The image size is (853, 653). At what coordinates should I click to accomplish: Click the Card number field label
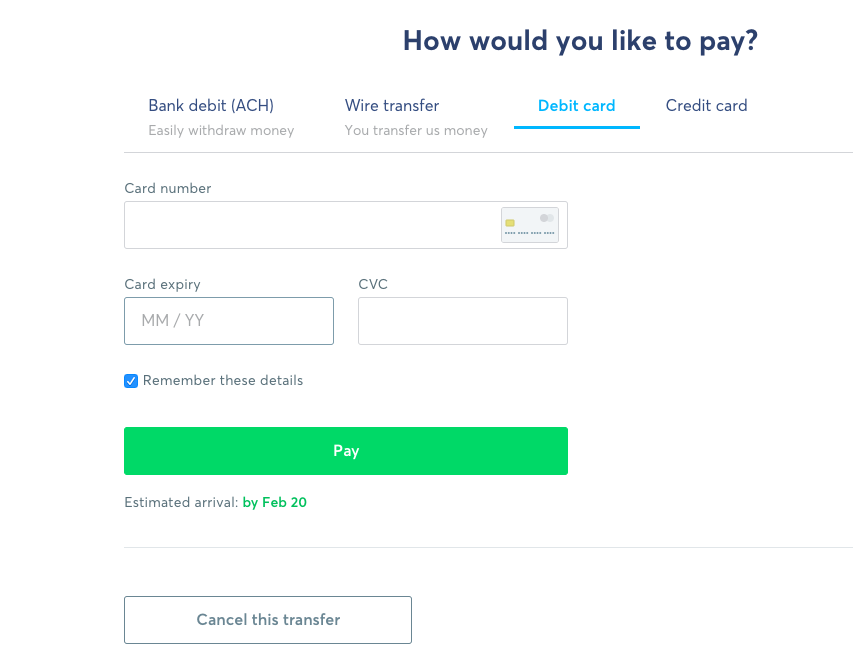point(168,188)
